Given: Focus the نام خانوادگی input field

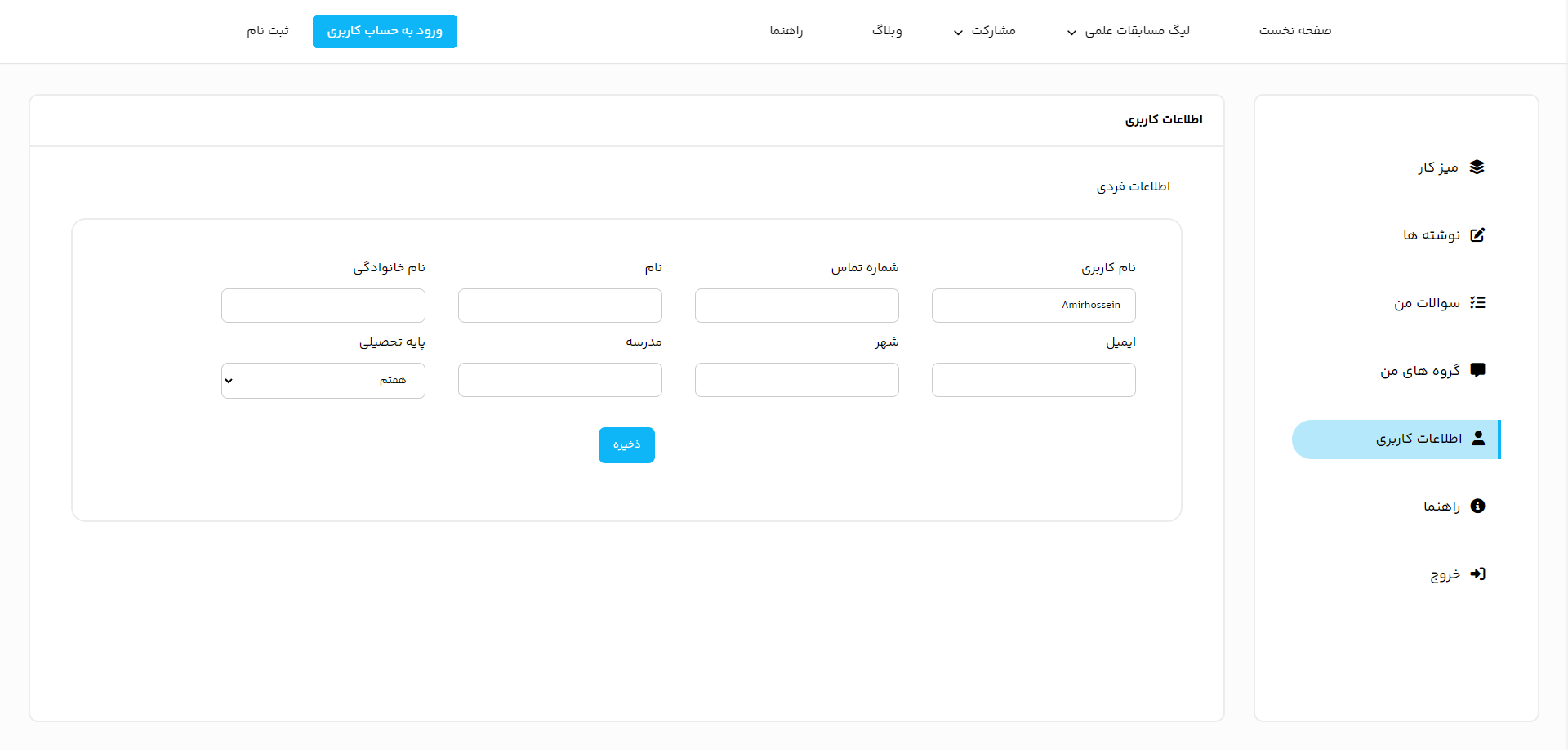Looking at the screenshot, I should (323, 305).
